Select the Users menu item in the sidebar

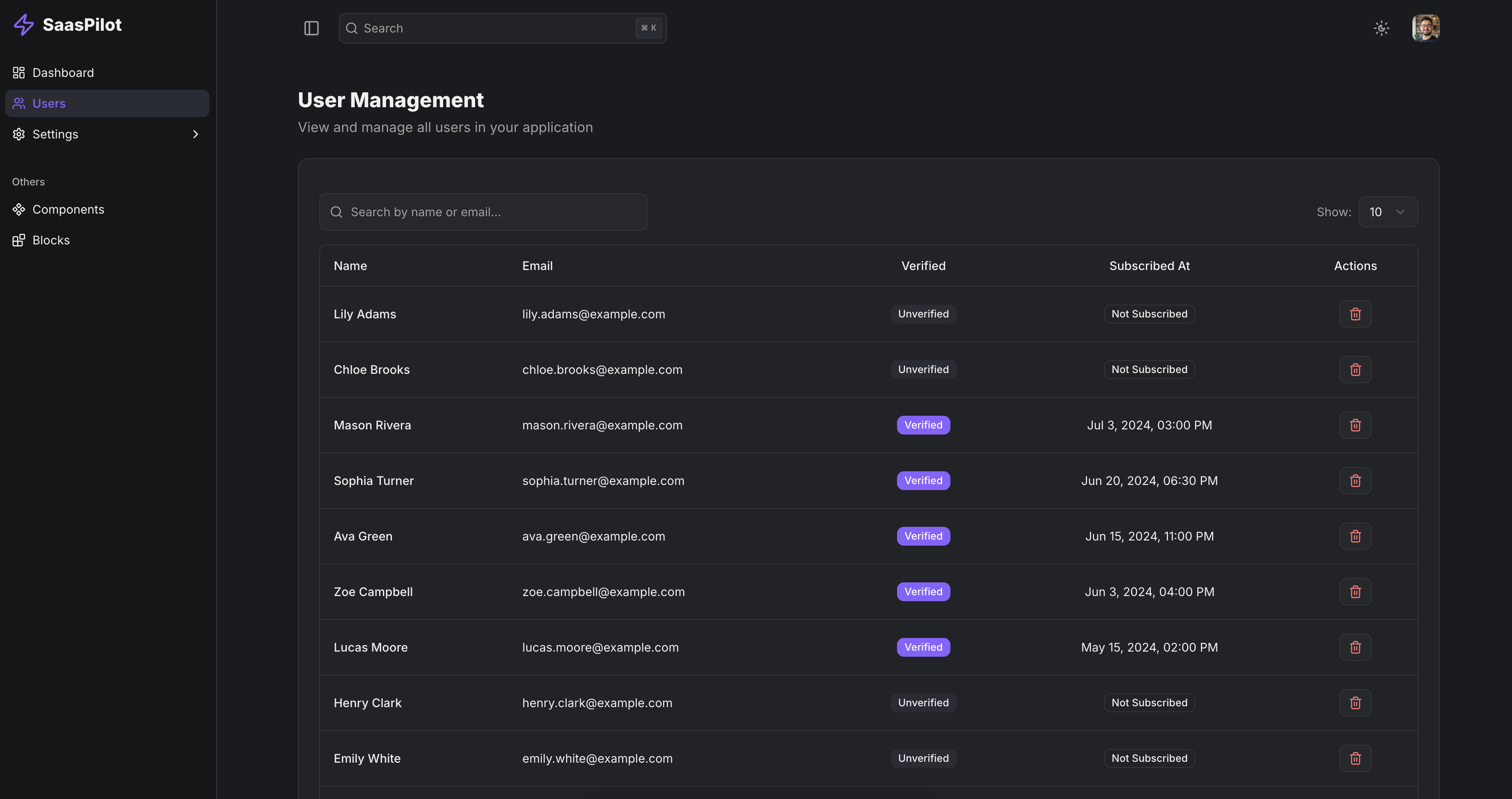pyautogui.click(x=49, y=103)
